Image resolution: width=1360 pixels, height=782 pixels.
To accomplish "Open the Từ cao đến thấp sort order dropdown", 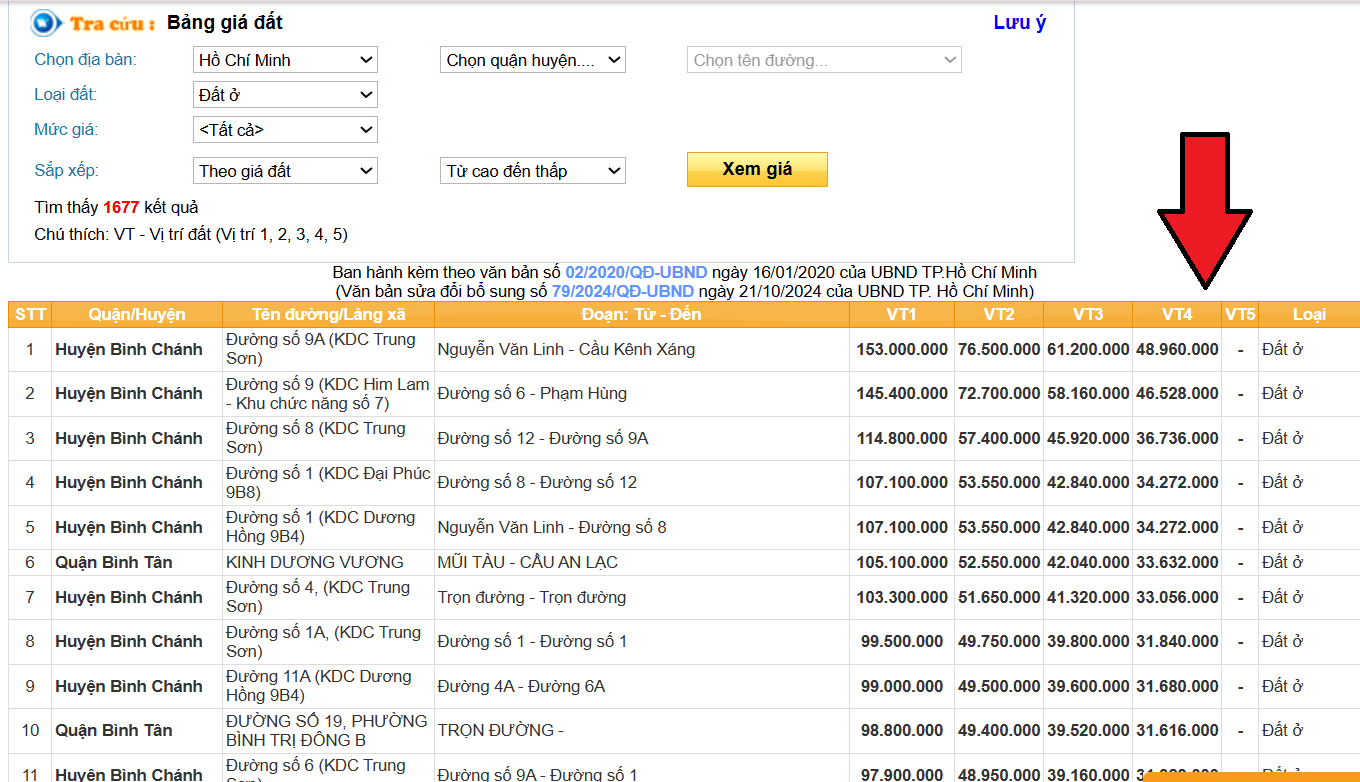I will tap(533, 171).
